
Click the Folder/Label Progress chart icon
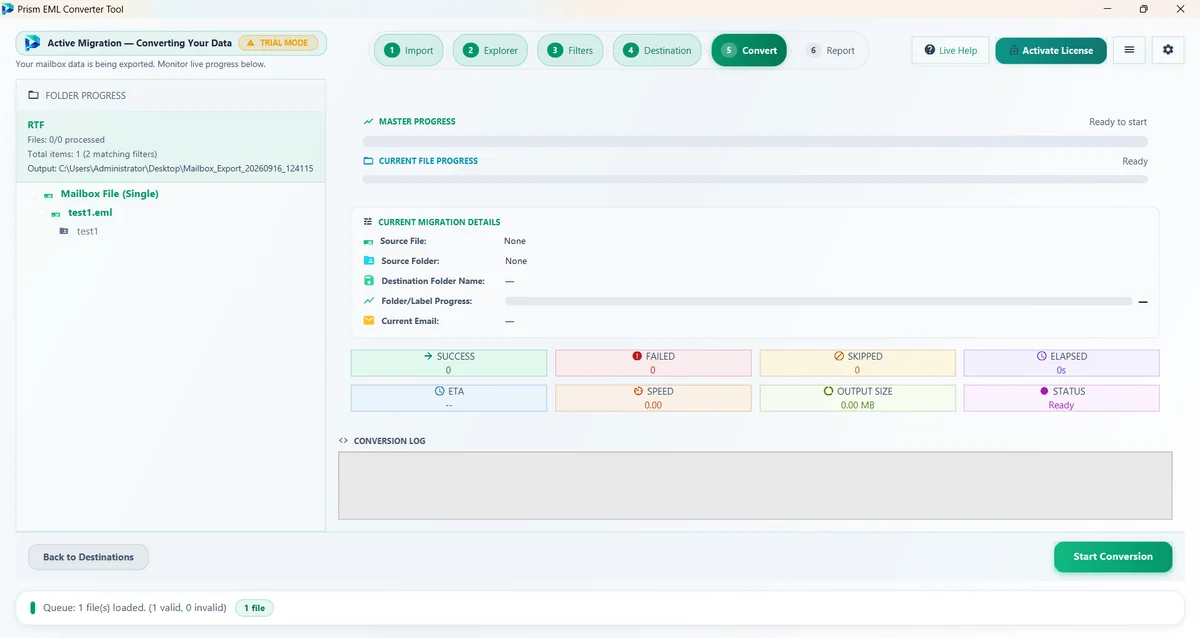coord(368,301)
